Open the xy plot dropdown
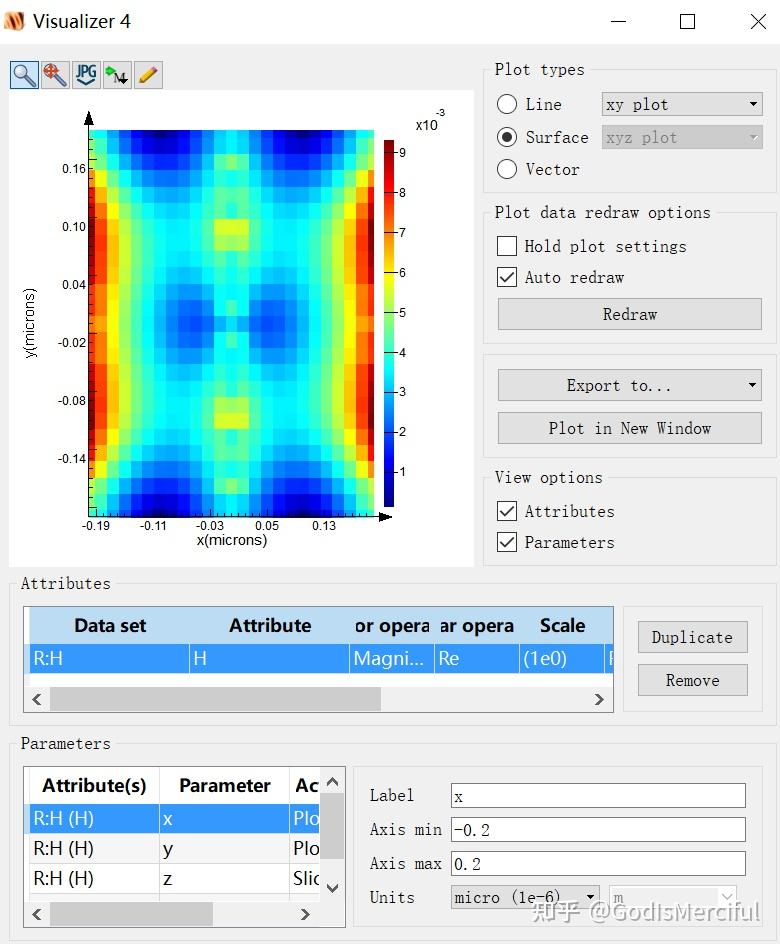Image resolution: width=780 pixels, height=944 pixels. coord(682,104)
